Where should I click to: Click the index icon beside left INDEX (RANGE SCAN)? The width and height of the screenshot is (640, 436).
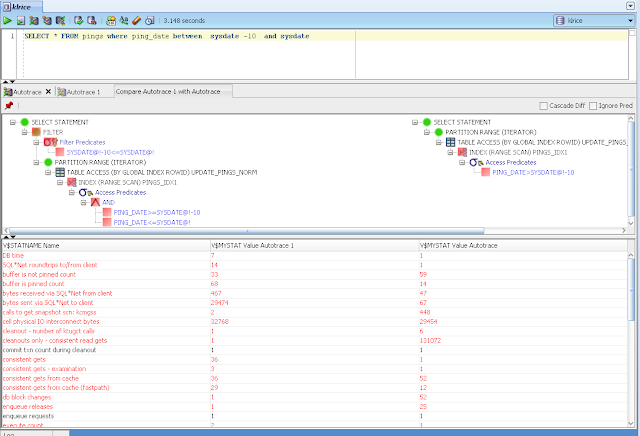(72, 182)
